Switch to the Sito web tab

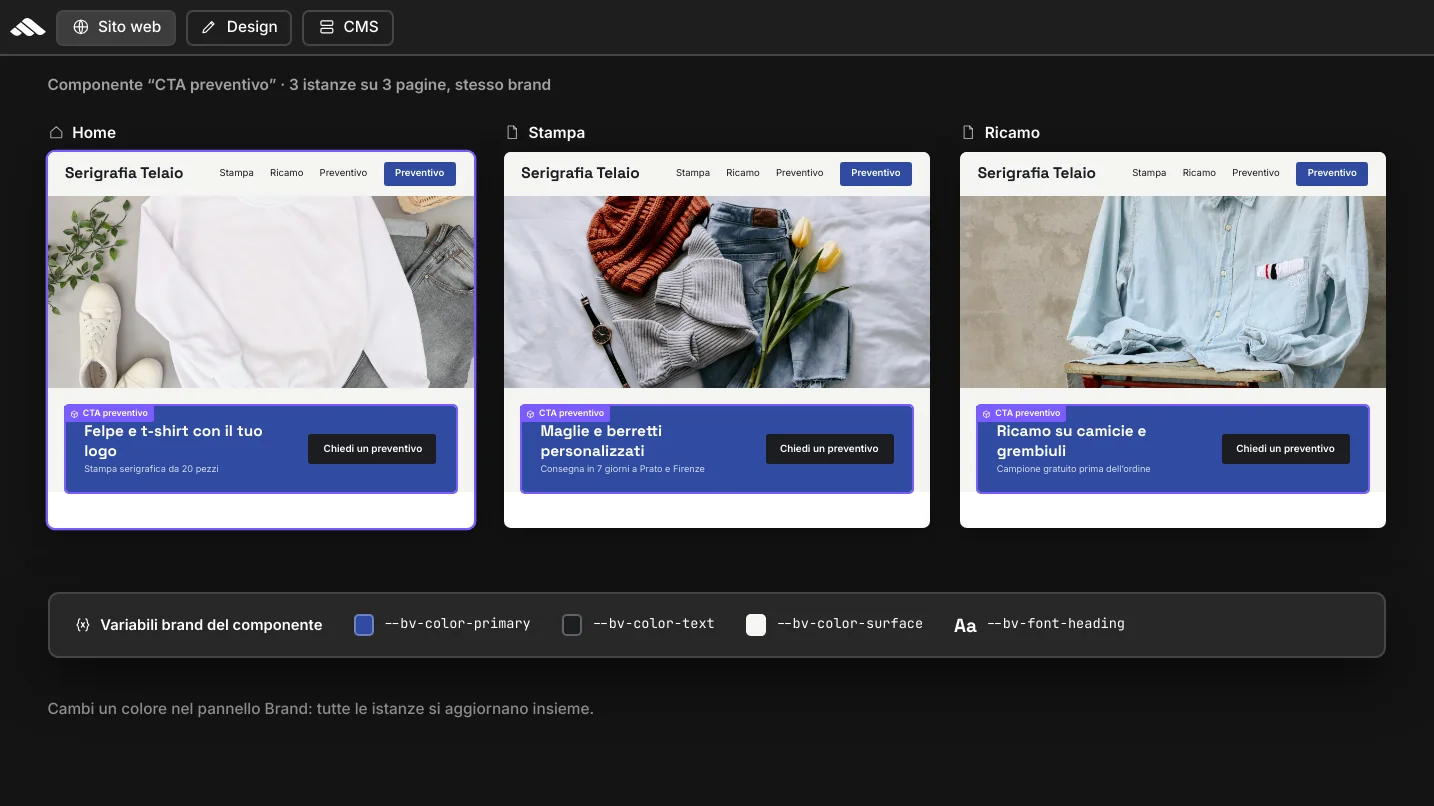click(x=116, y=27)
